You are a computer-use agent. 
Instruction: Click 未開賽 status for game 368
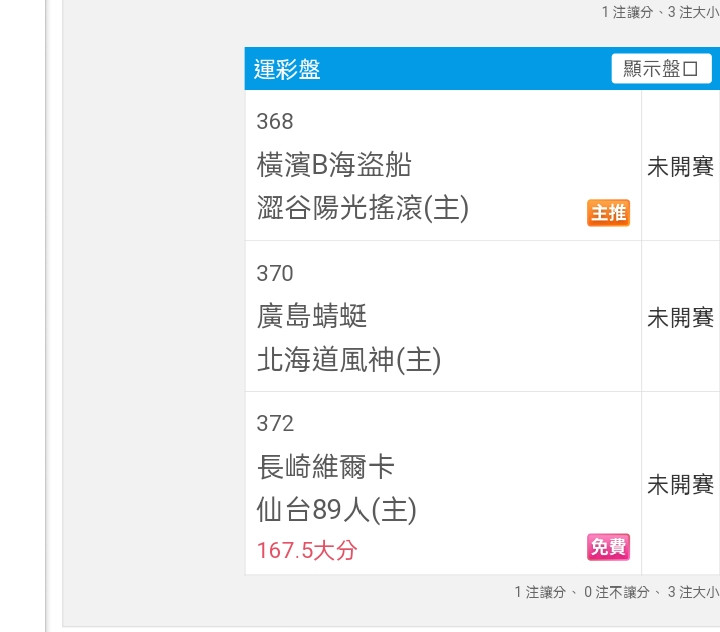pos(680,167)
